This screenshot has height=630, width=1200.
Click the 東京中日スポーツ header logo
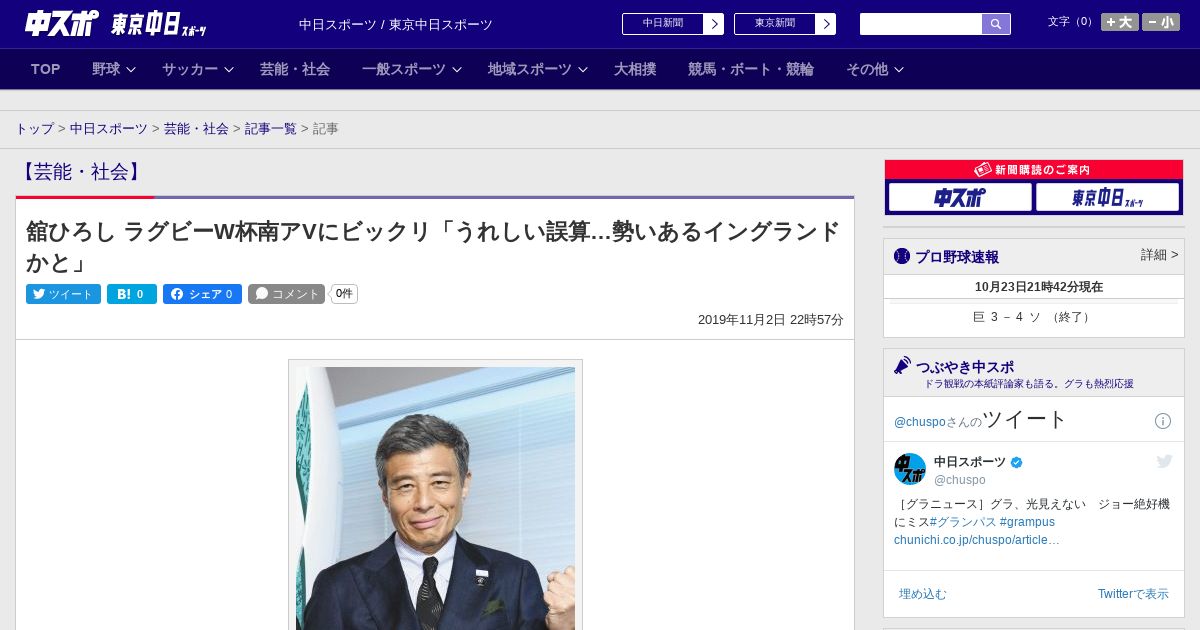159,24
